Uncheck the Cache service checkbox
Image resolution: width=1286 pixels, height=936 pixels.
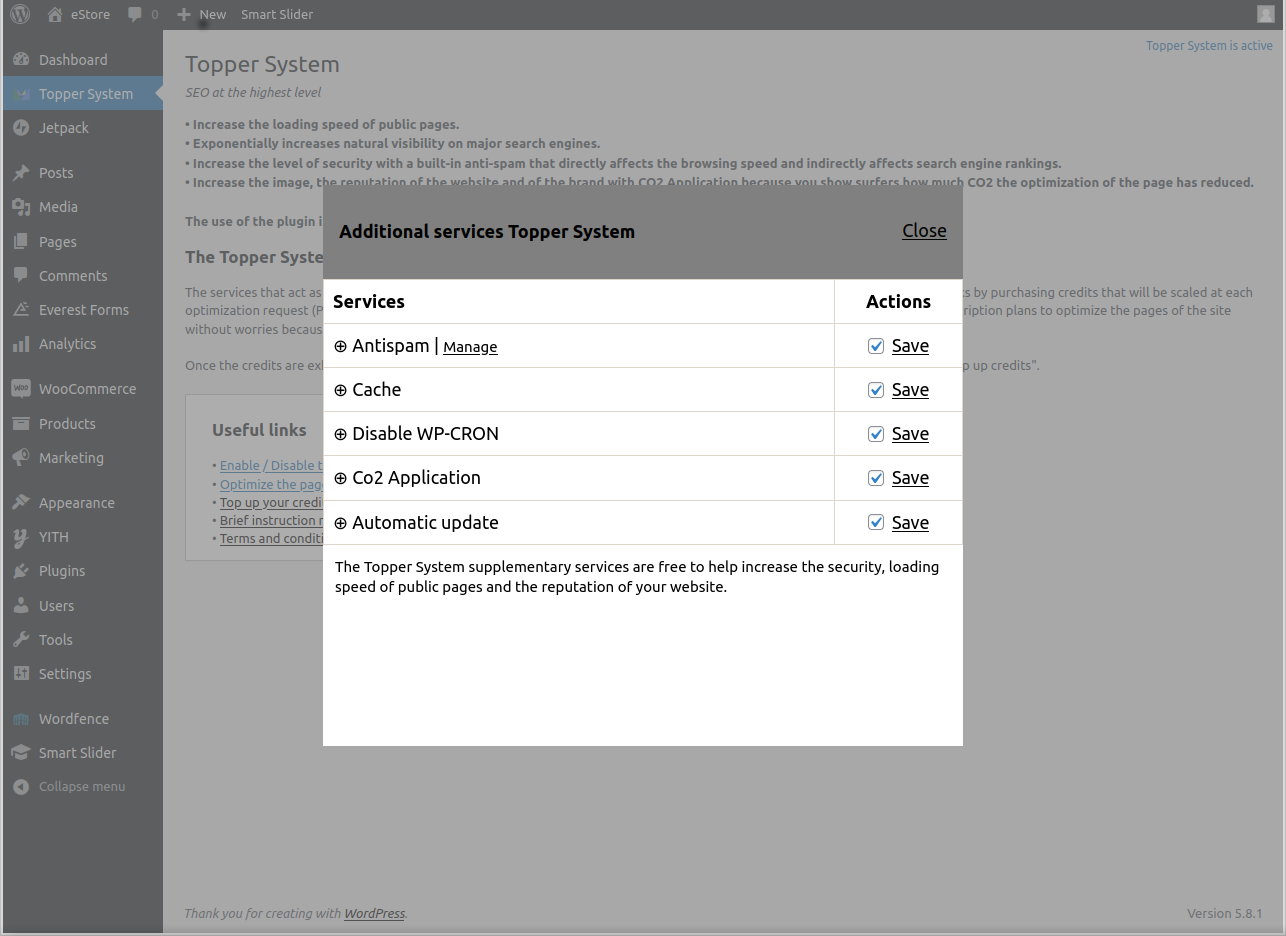(876, 390)
